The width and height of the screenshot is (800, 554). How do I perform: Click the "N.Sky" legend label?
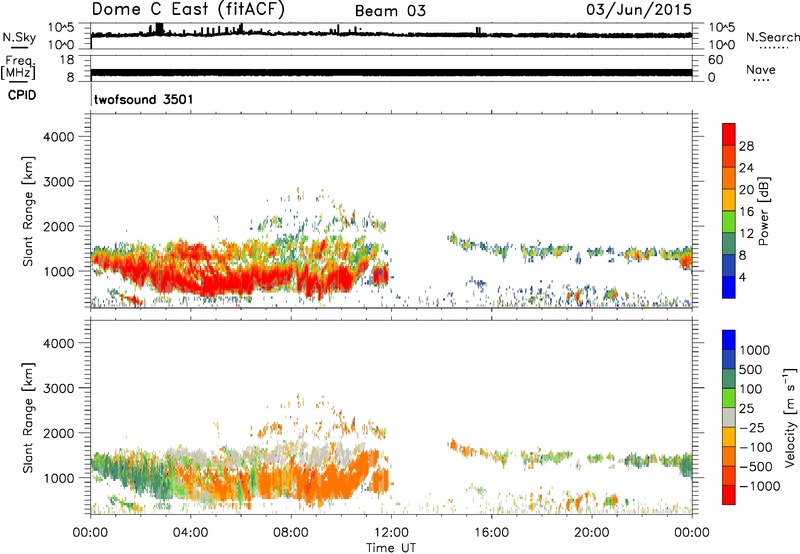[x=19, y=37]
